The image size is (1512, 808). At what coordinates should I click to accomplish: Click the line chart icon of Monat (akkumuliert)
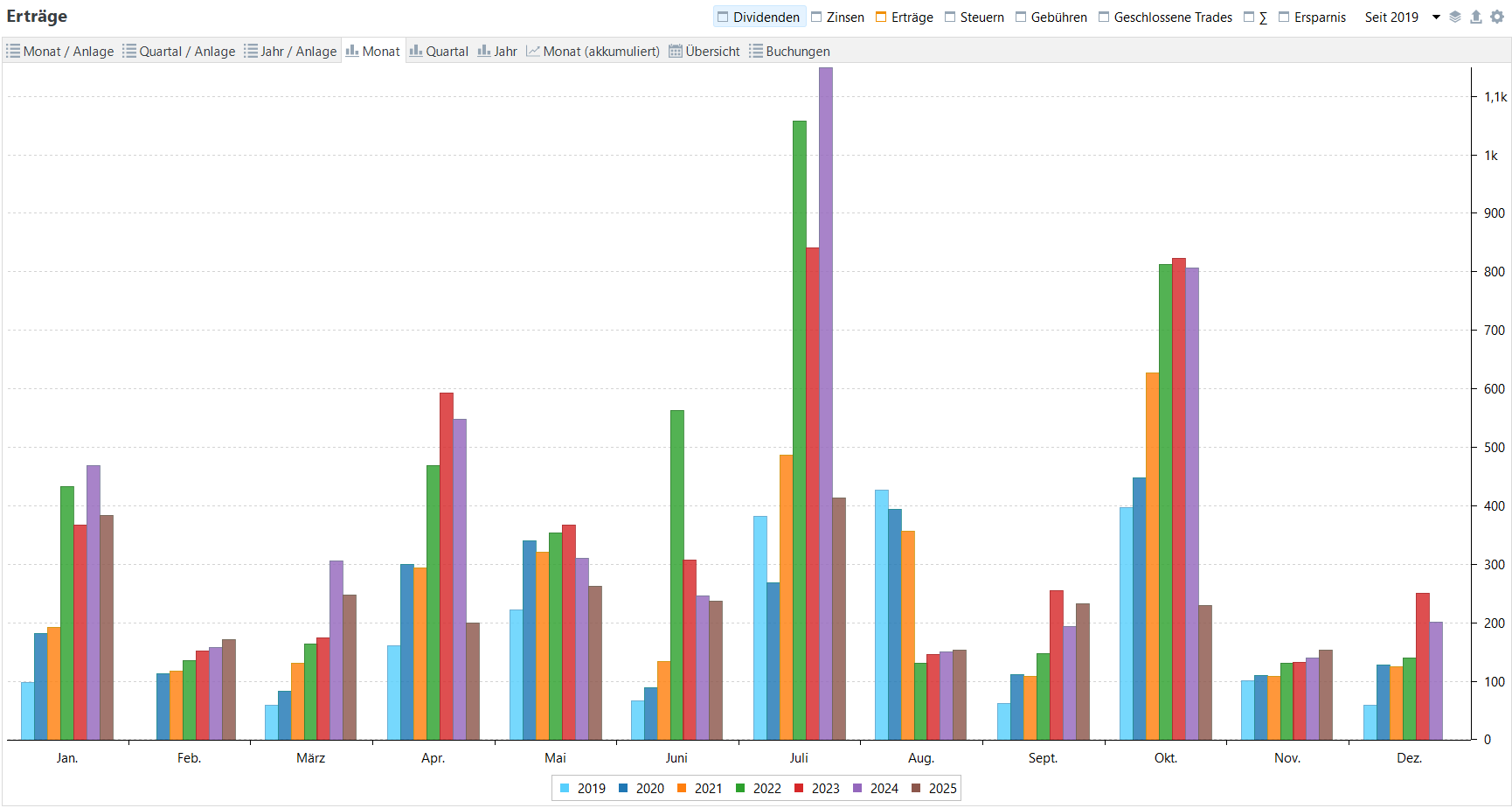point(533,52)
